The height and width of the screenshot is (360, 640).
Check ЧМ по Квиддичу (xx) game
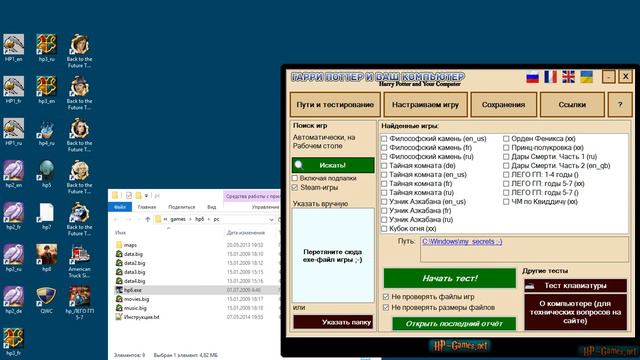coord(506,202)
